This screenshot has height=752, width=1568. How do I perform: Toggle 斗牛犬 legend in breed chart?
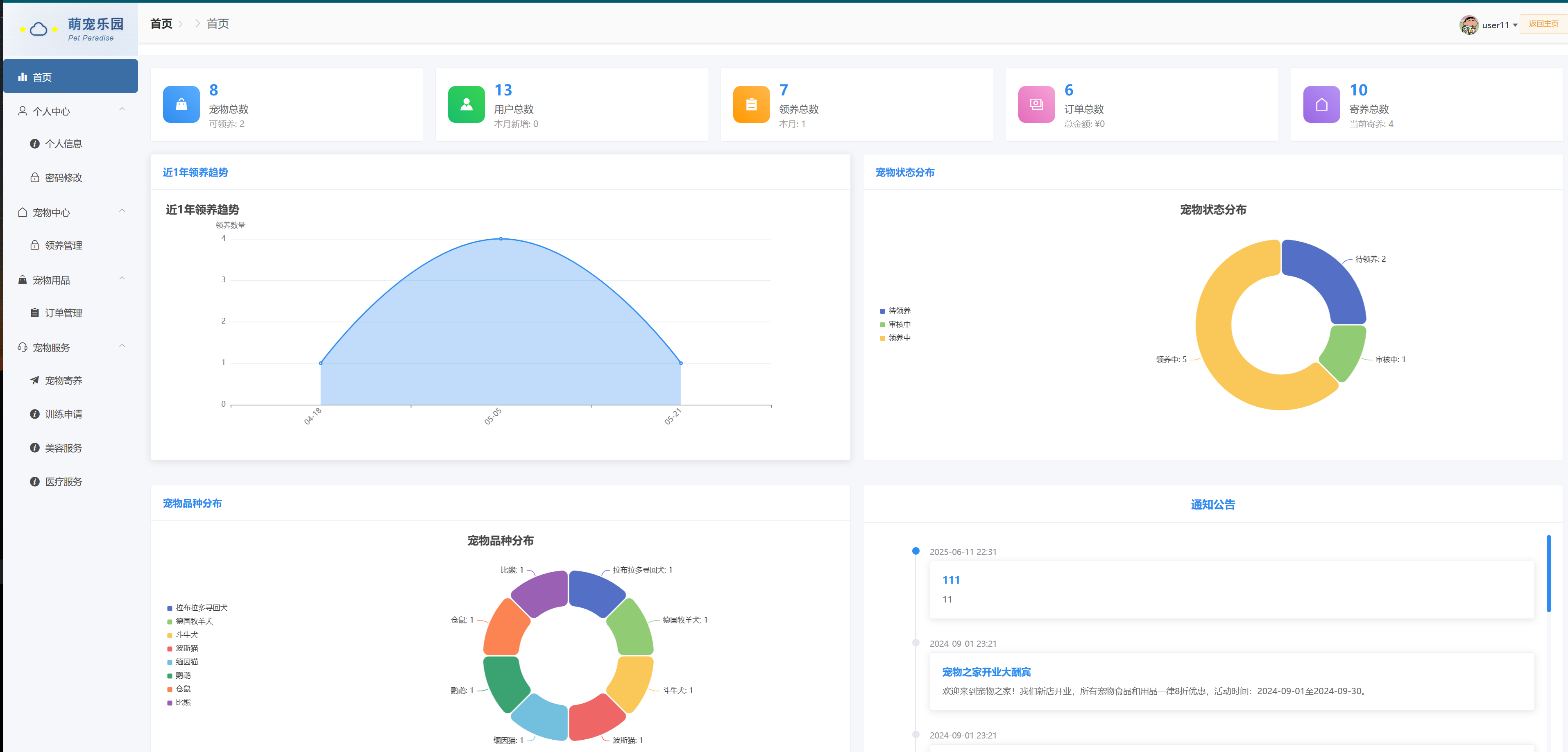183,634
